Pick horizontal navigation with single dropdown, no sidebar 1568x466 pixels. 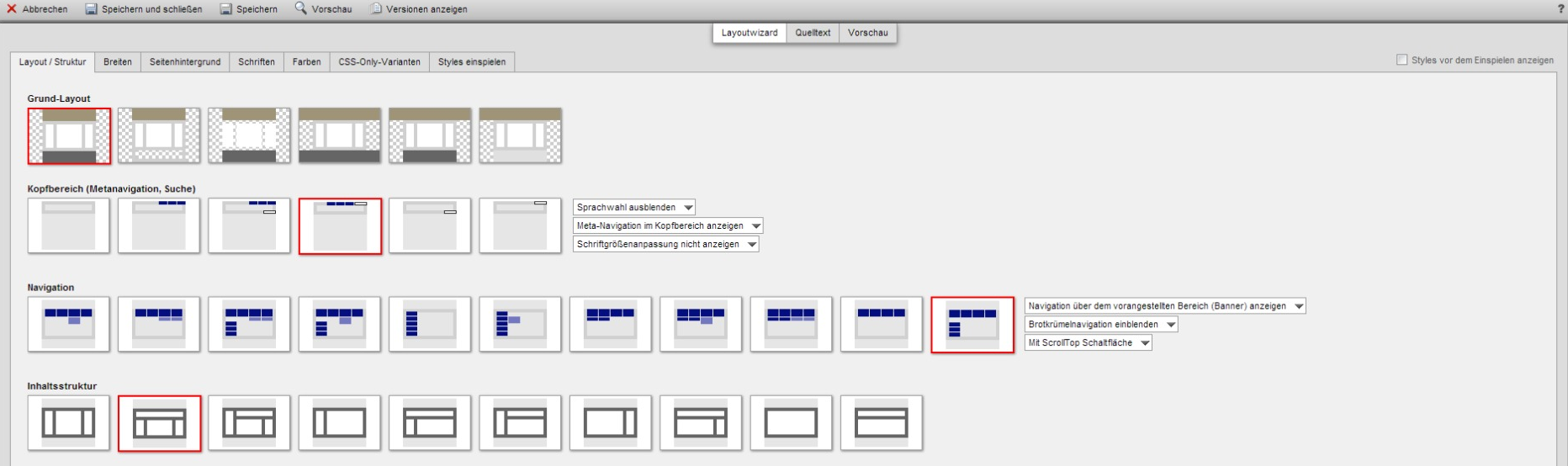click(69, 324)
